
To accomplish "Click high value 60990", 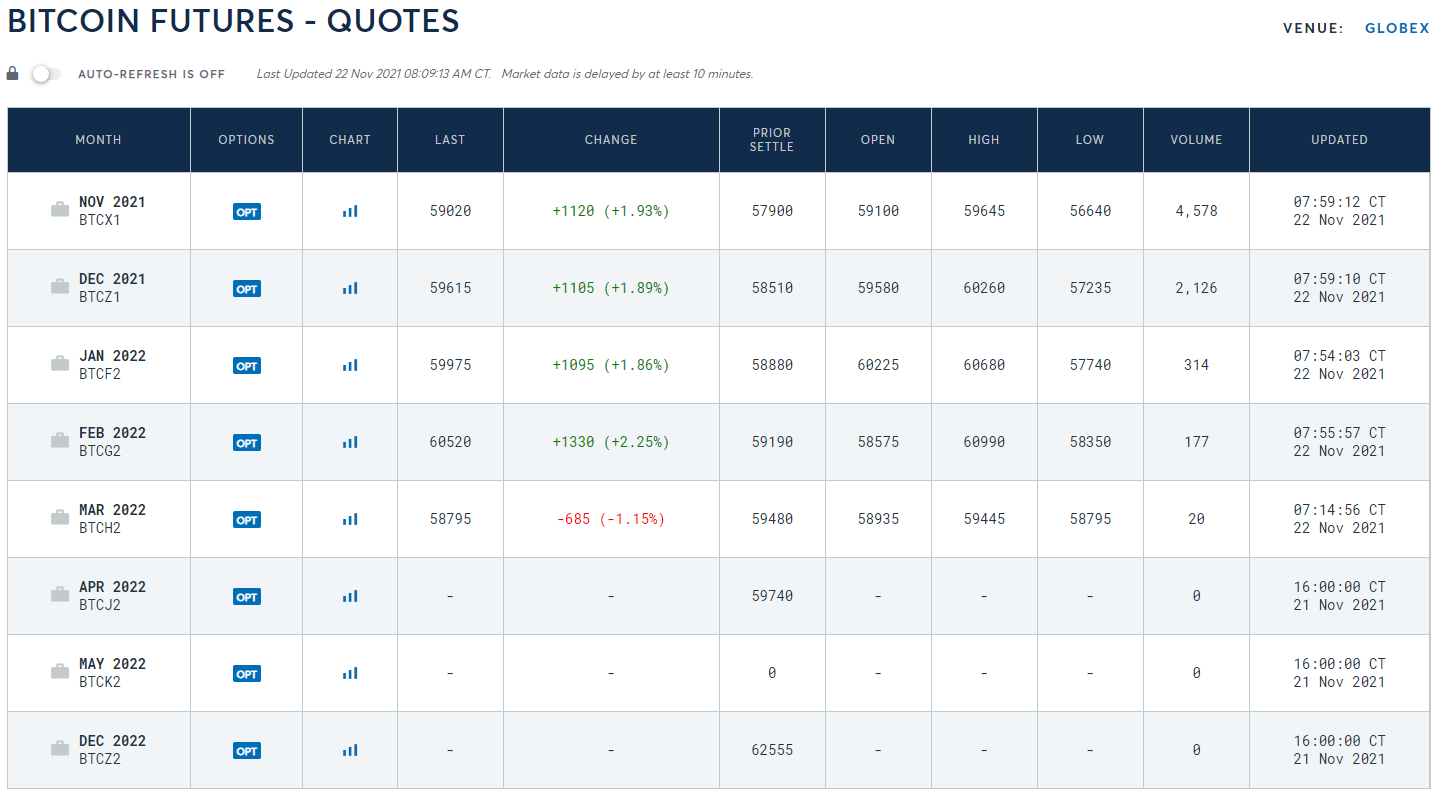I will tap(984, 442).
